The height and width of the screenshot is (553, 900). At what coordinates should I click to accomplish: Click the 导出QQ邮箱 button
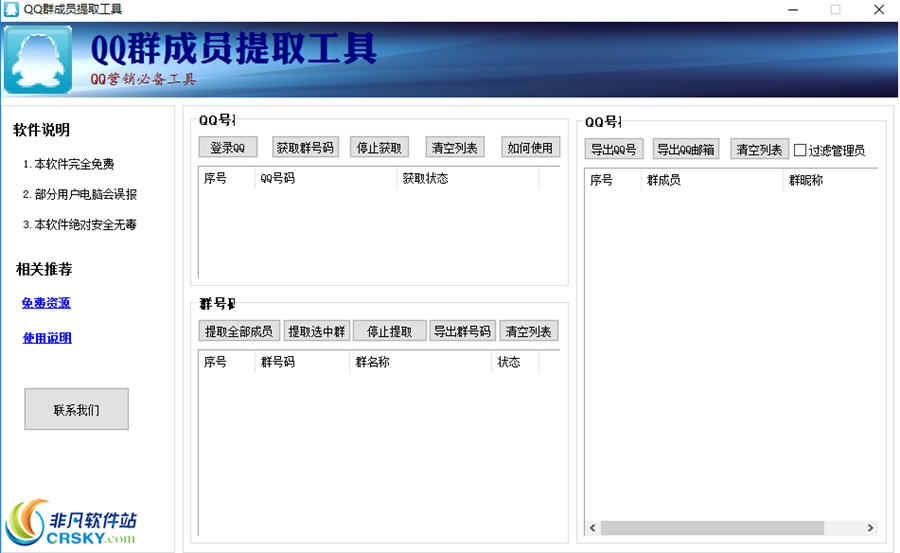[686, 149]
